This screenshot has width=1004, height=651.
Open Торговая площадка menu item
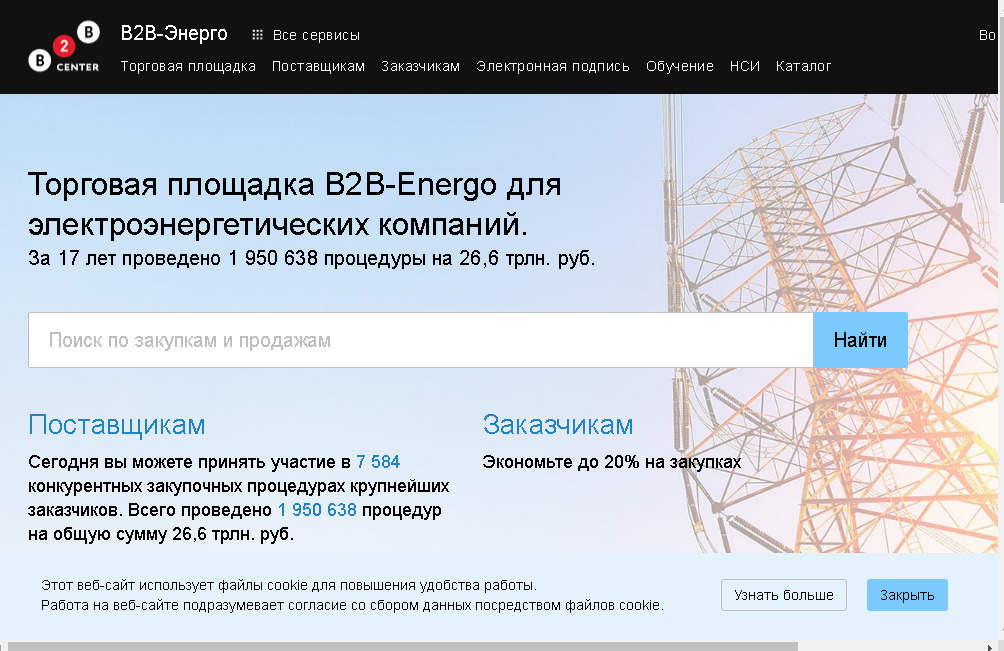click(x=188, y=66)
